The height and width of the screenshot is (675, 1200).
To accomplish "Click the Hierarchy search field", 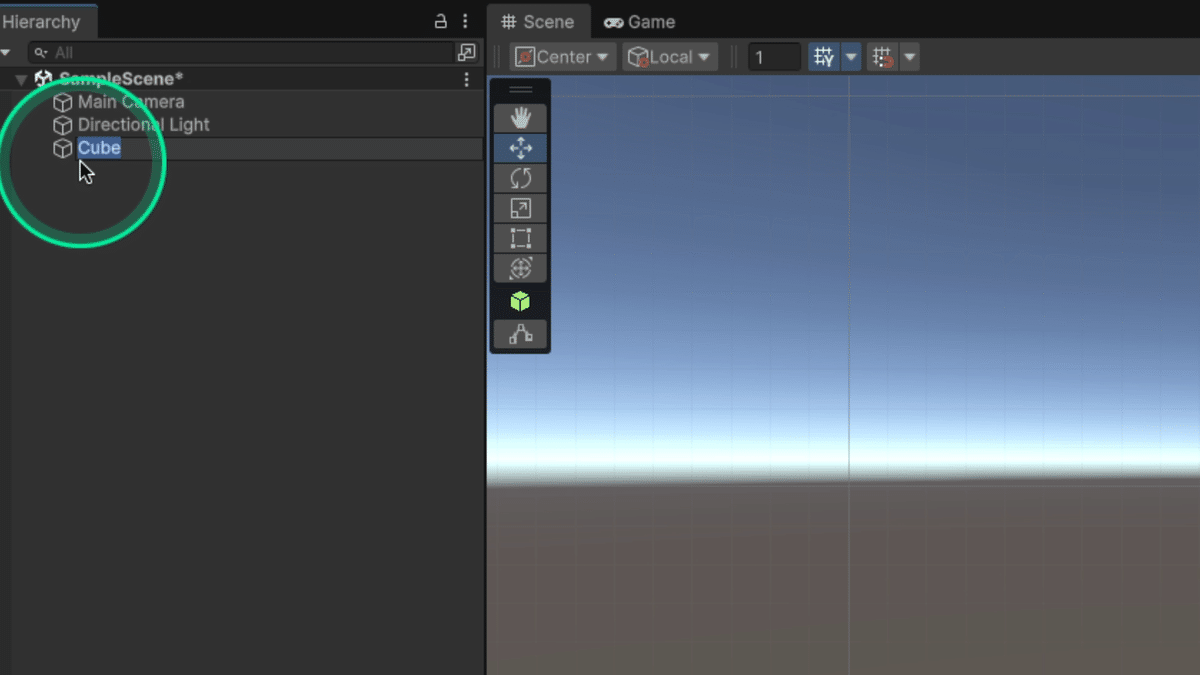I will pos(241,52).
